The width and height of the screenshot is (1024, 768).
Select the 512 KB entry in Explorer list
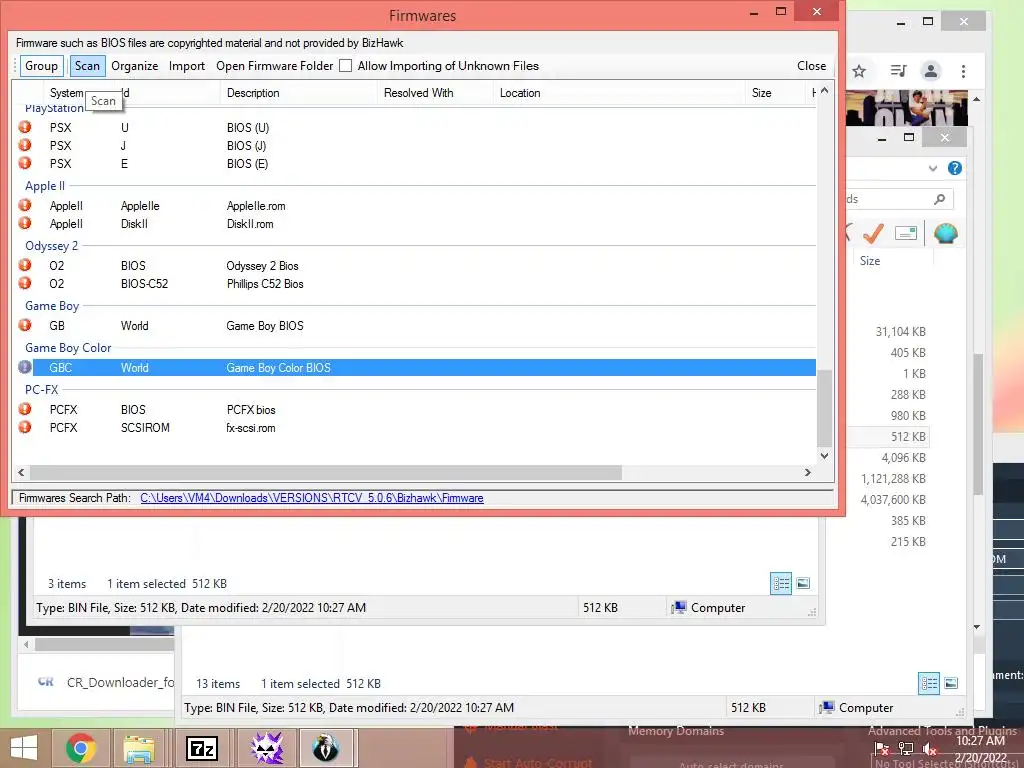[908, 436]
